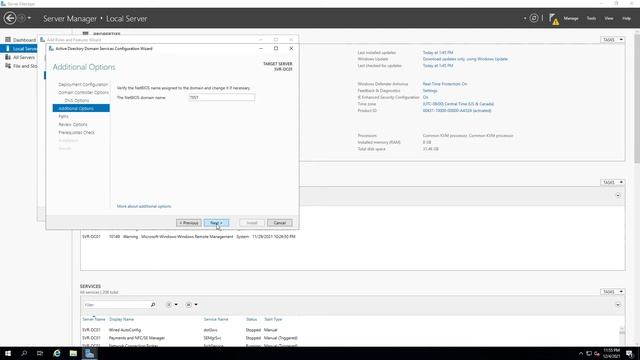Open the second criteria dropdown beside Services filter
This screenshot has width=640, height=360.
pyautogui.click(x=191, y=305)
